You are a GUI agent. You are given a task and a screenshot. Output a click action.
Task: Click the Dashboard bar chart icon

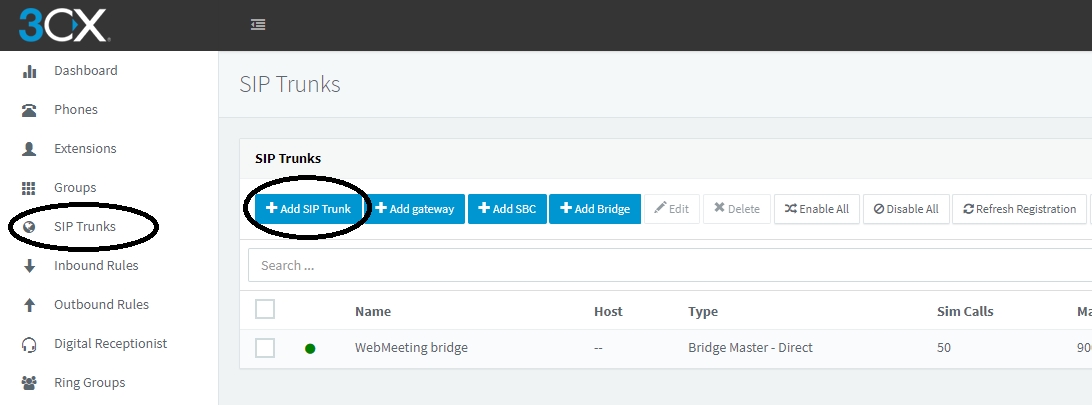[30, 71]
